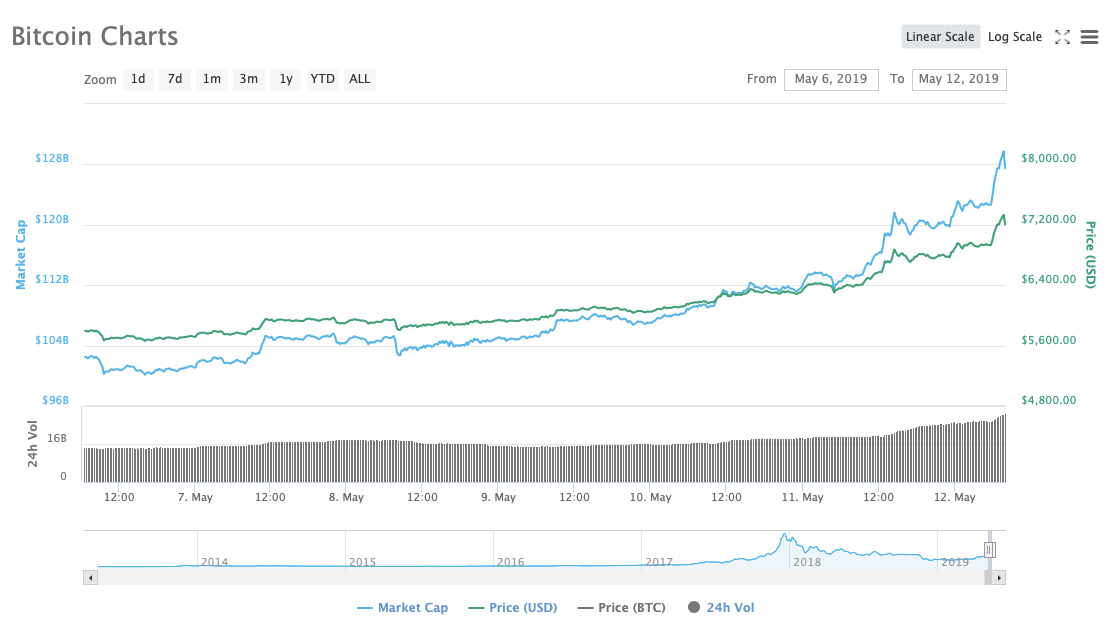Click the 11. May x-axis label
Viewport: 1110px width, 621px height.
point(803,497)
